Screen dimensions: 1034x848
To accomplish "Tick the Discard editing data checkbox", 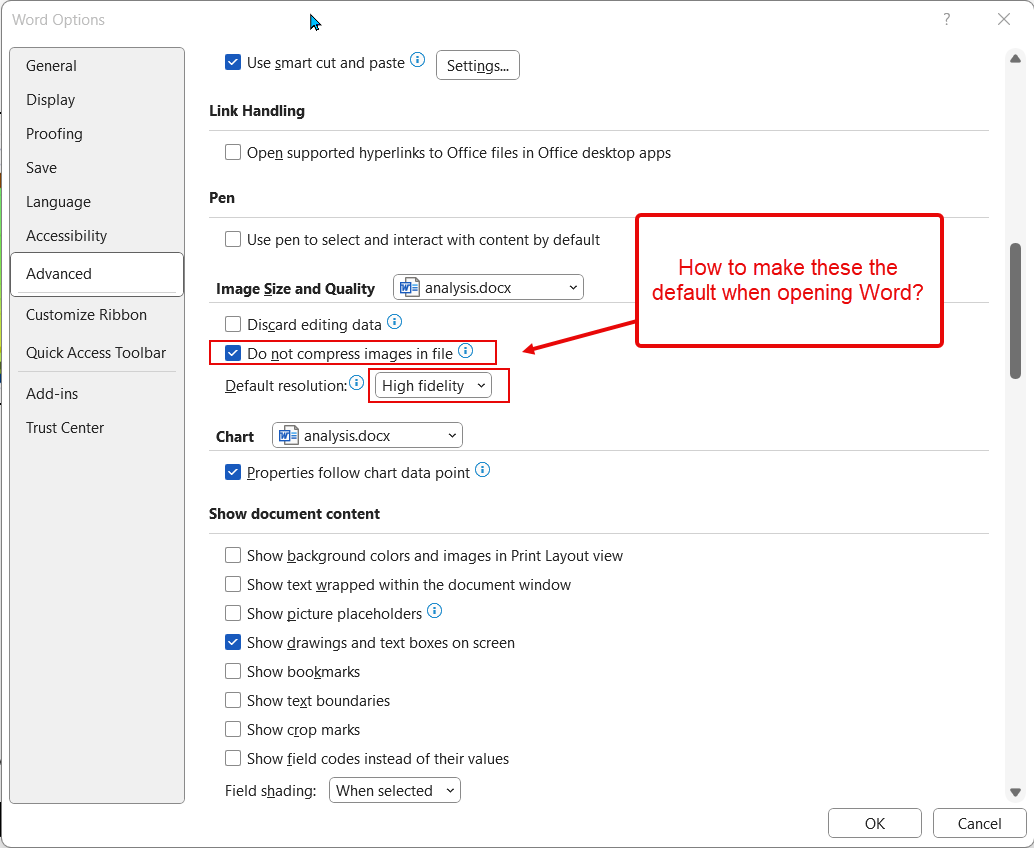I will tap(233, 324).
